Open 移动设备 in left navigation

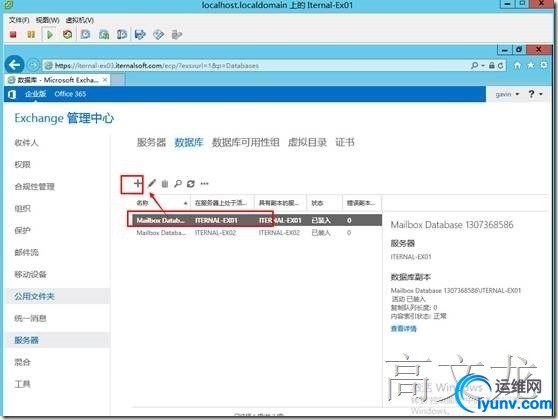point(30,274)
